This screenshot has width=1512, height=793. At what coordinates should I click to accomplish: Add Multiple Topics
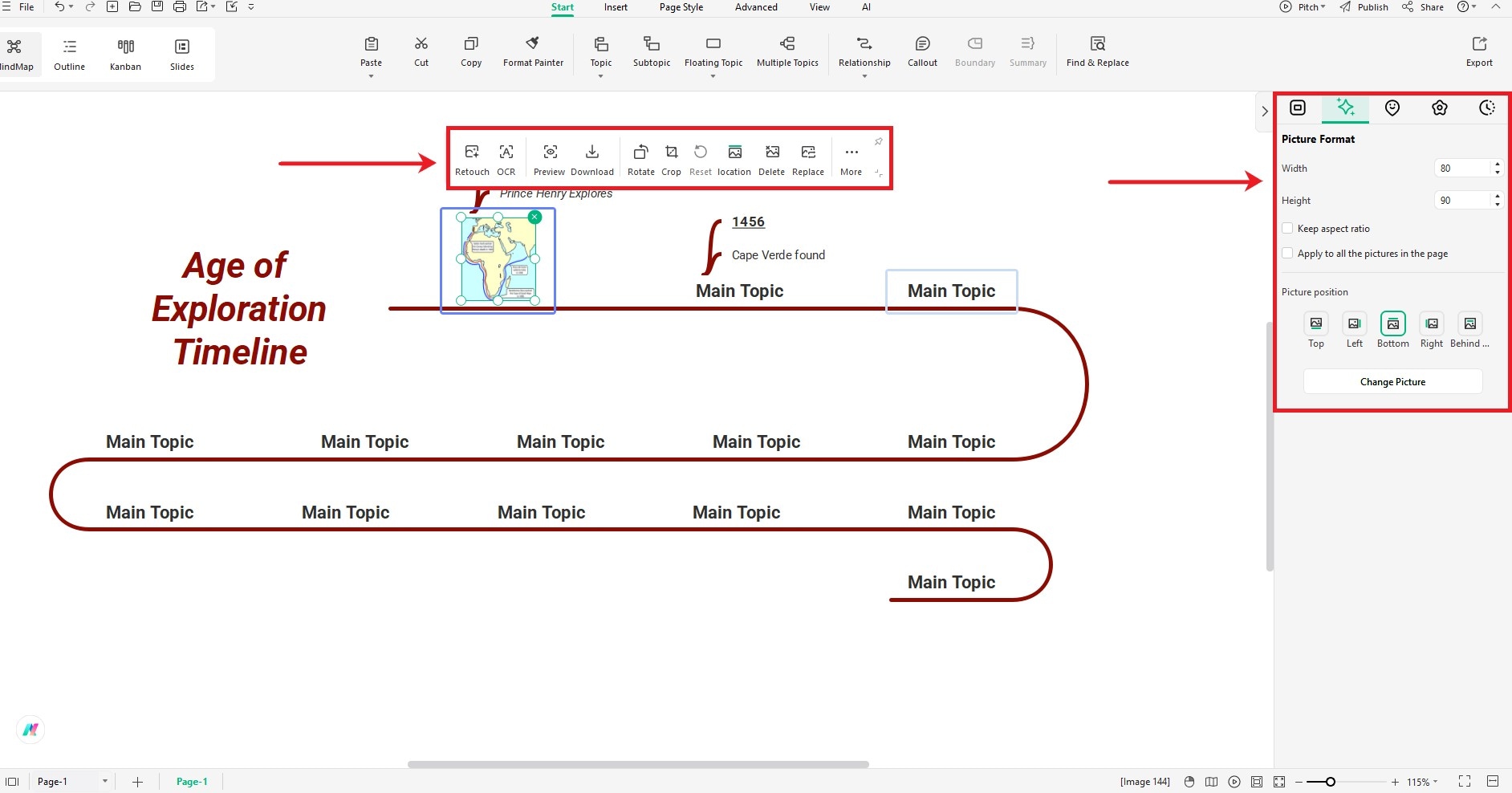[787, 51]
